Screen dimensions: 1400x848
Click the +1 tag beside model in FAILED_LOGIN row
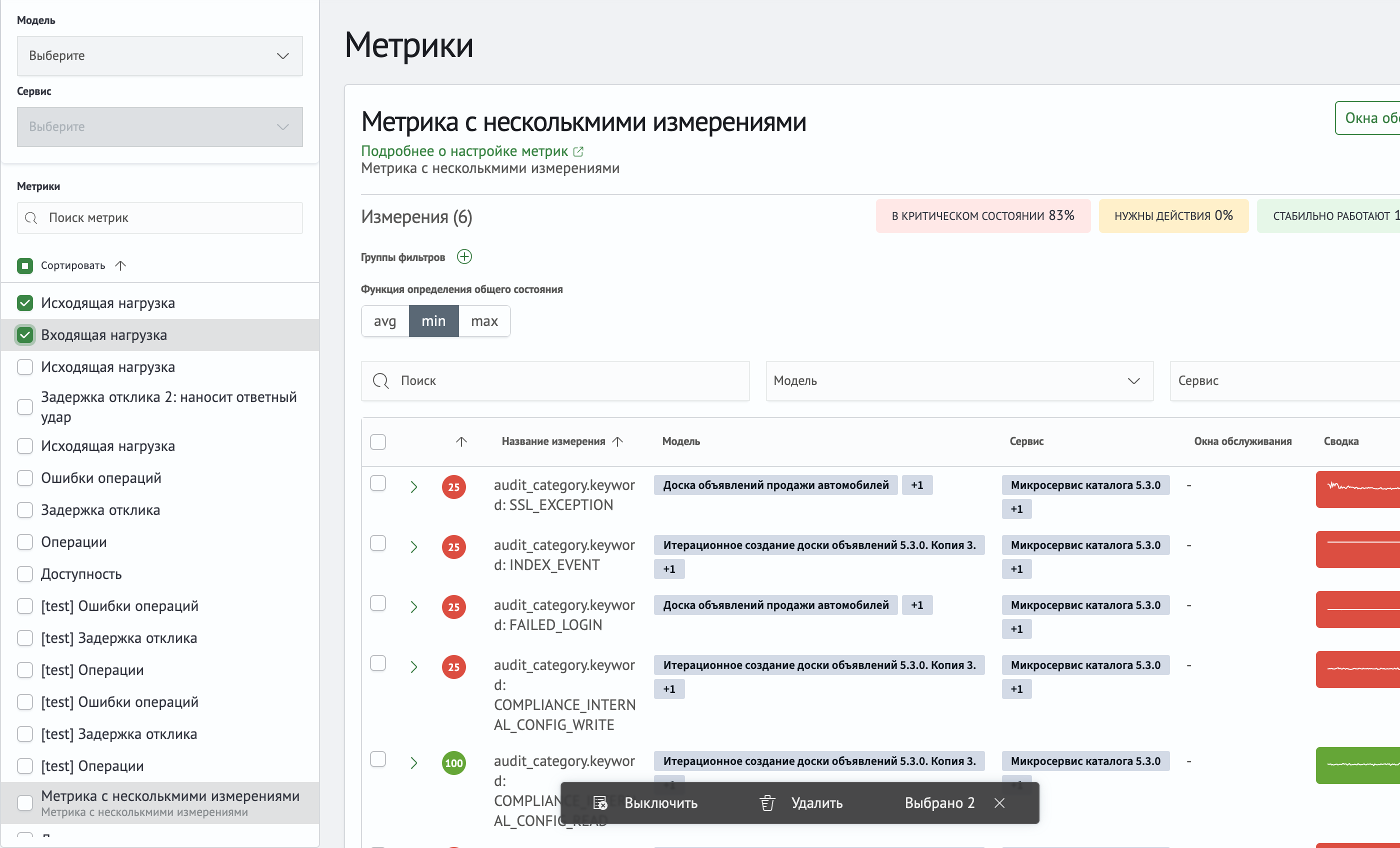click(917, 605)
